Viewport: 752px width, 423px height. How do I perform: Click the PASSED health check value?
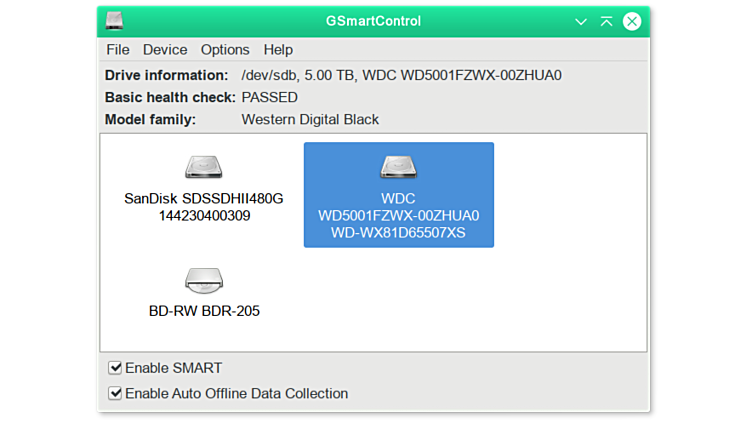pyautogui.click(x=269, y=97)
